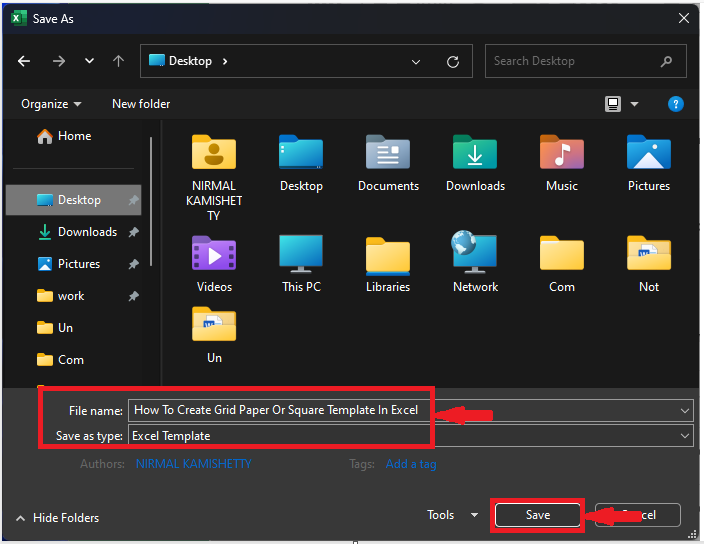
Task: Select Downloads in the navigation pane
Action: 86,232
